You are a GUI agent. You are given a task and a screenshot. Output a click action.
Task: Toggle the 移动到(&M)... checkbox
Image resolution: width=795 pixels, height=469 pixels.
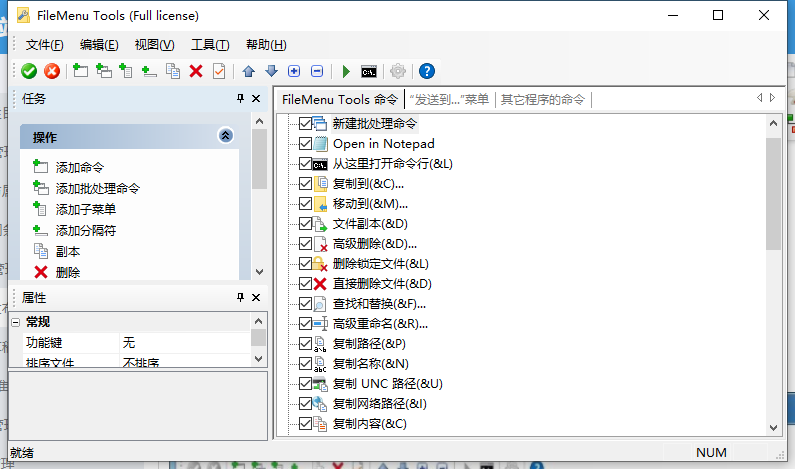[305, 203]
